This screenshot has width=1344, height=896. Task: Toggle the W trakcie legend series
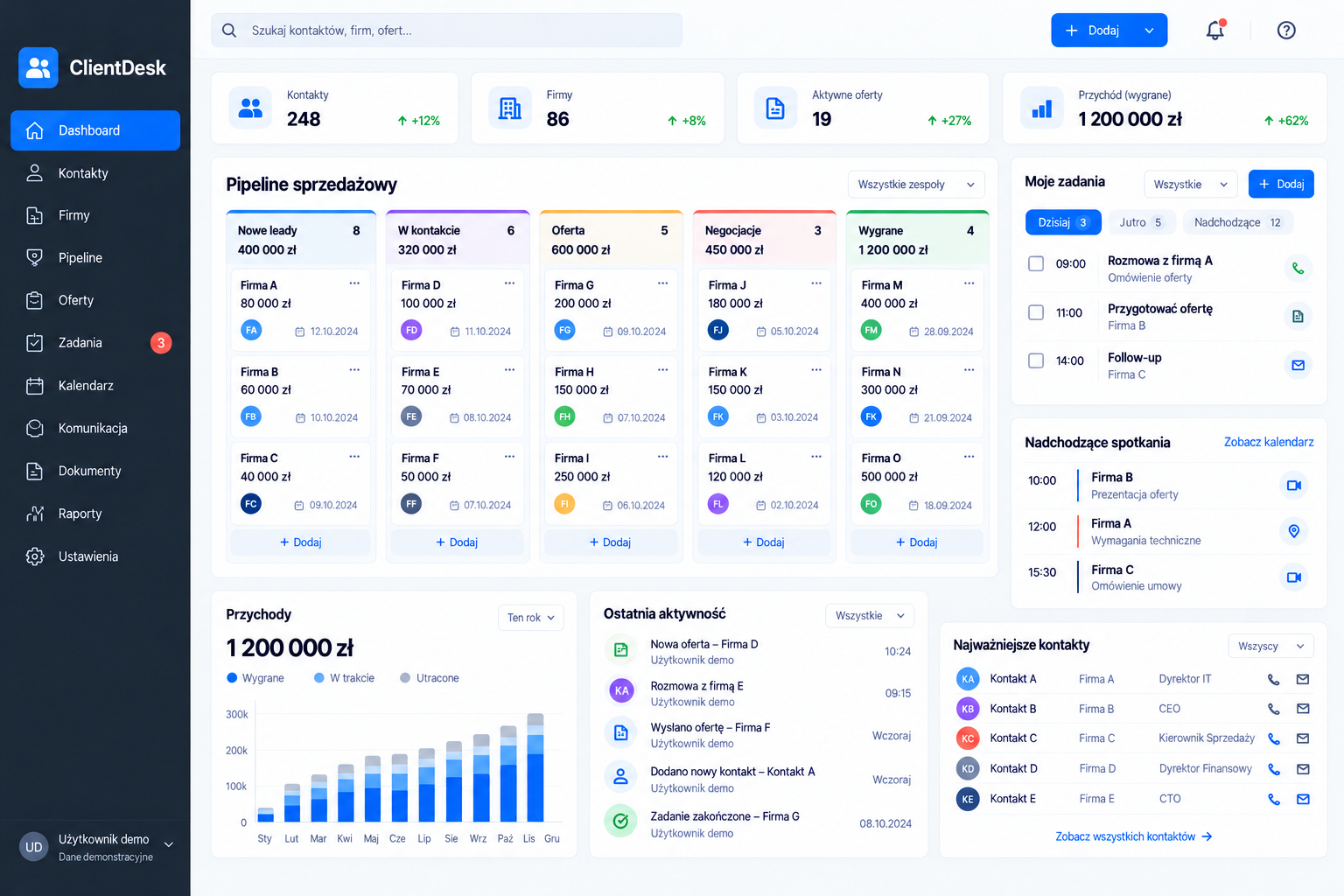(x=344, y=678)
